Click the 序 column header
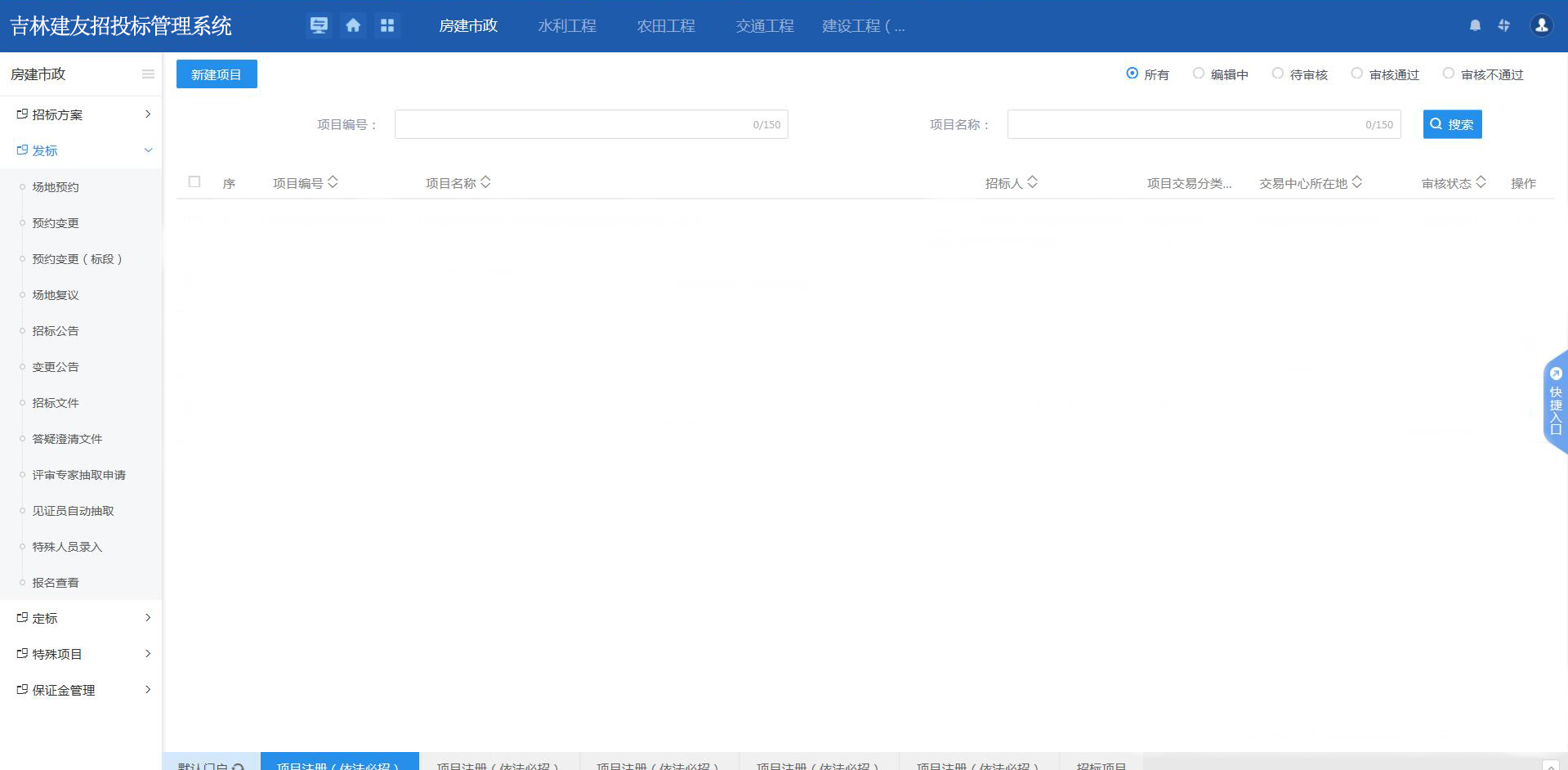Image resolution: width=1568 pixels, height=770 pixels. 229,184
